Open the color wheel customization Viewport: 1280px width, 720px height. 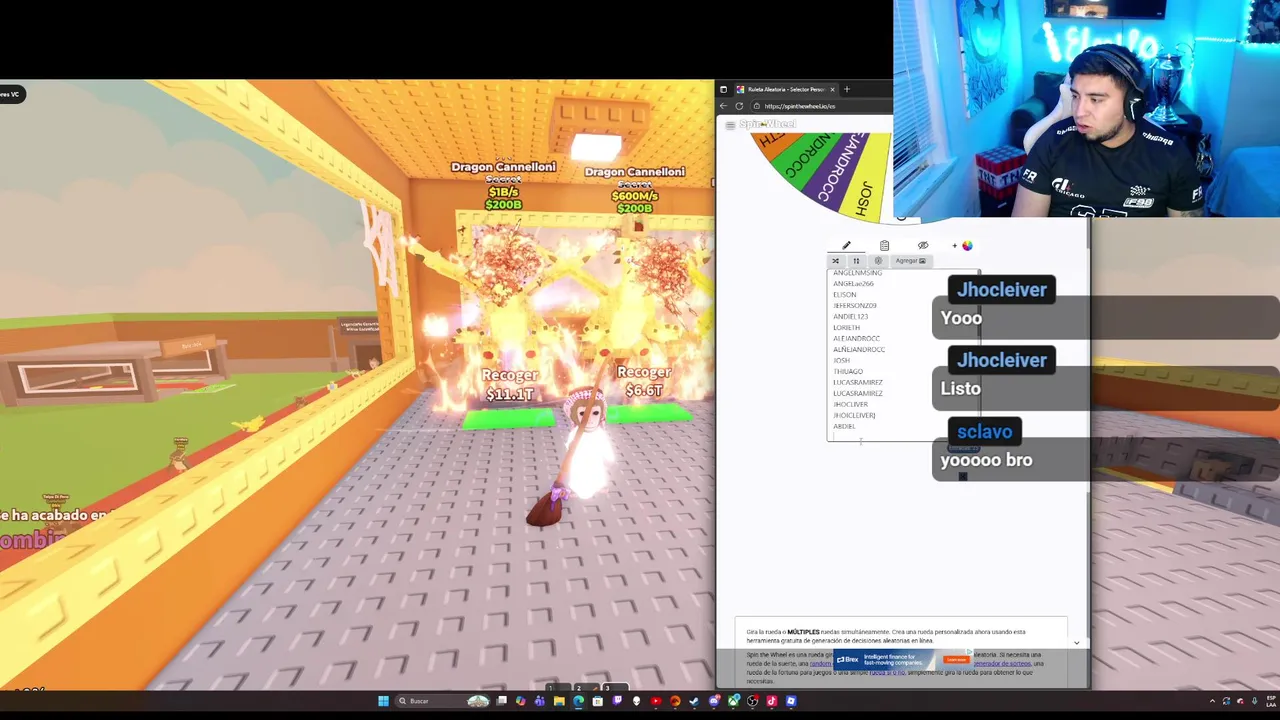pyautogui.click(x=967, y=246)
